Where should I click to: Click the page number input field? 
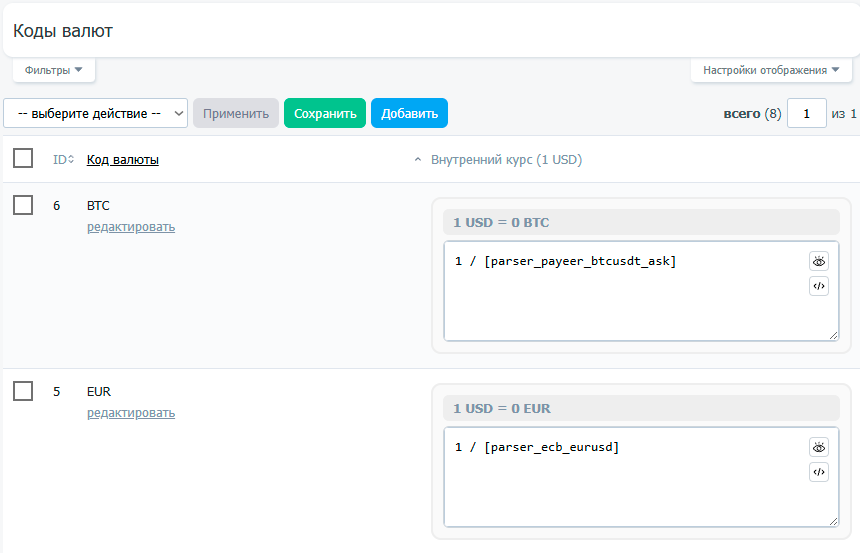coord(807,113)
